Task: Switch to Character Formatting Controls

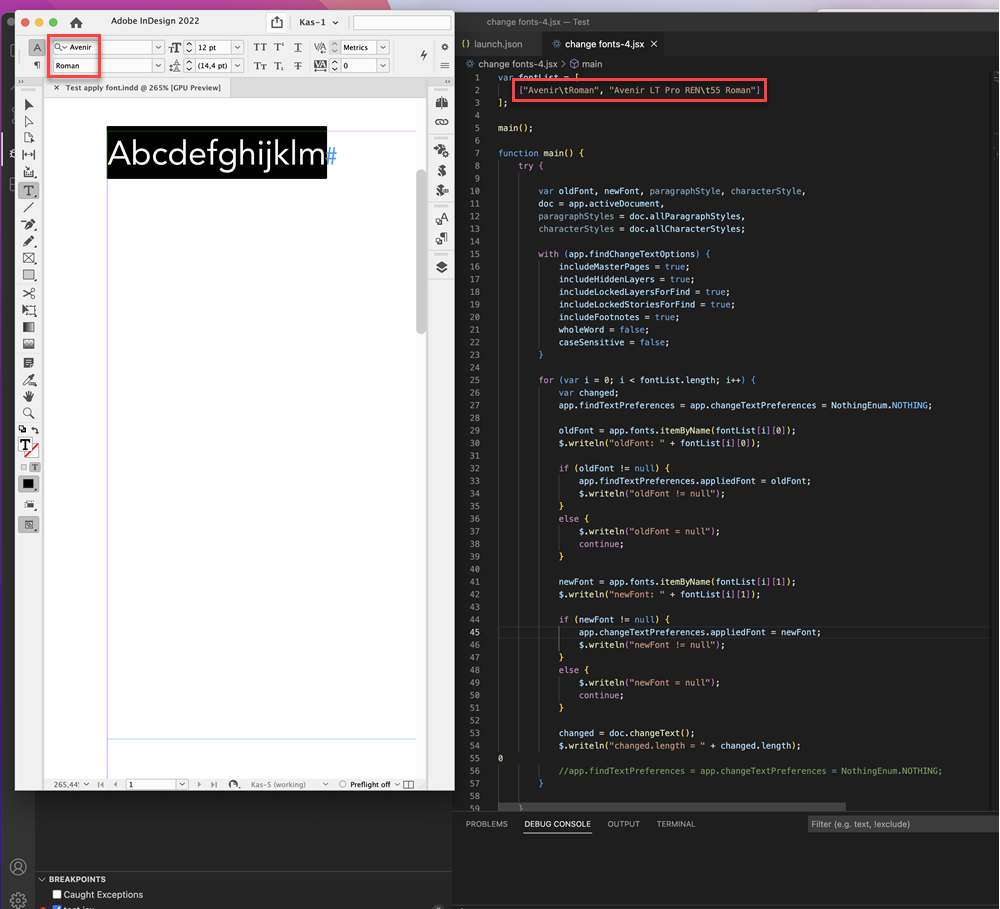Action: 37,47
